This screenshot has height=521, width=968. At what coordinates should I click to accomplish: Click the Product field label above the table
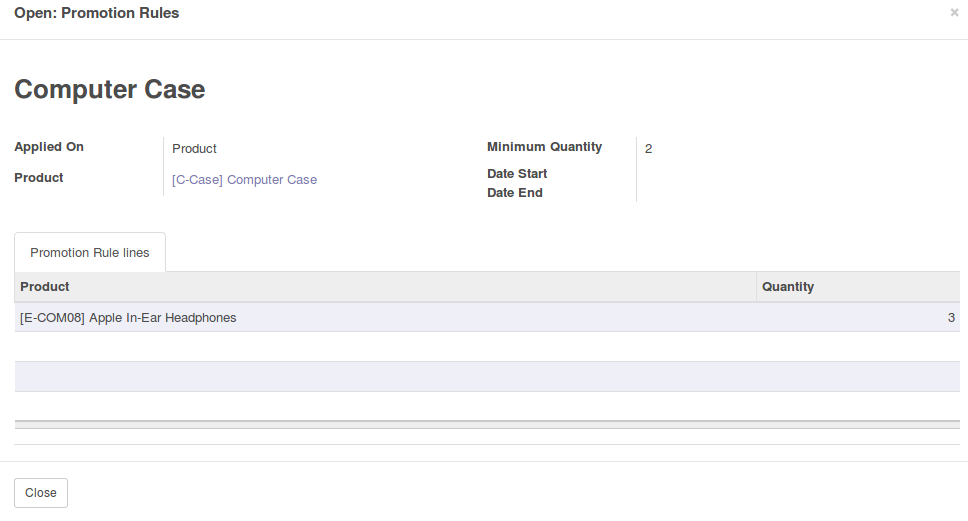coord(38,178)
